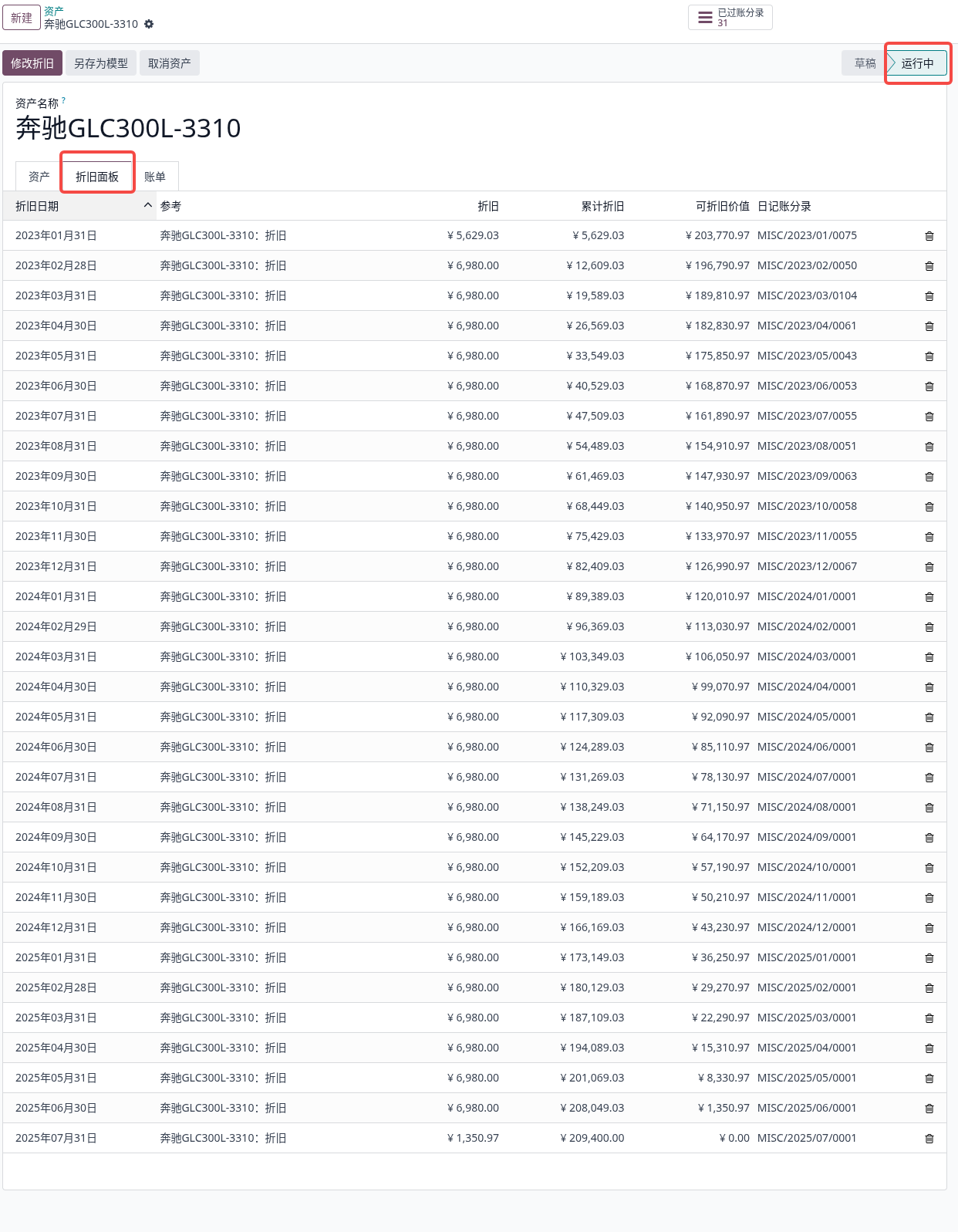Viewport: 958px width, 1232px height.
Task: Click cumulative value ¥ 209,400.00
Action: point(592,1138)
